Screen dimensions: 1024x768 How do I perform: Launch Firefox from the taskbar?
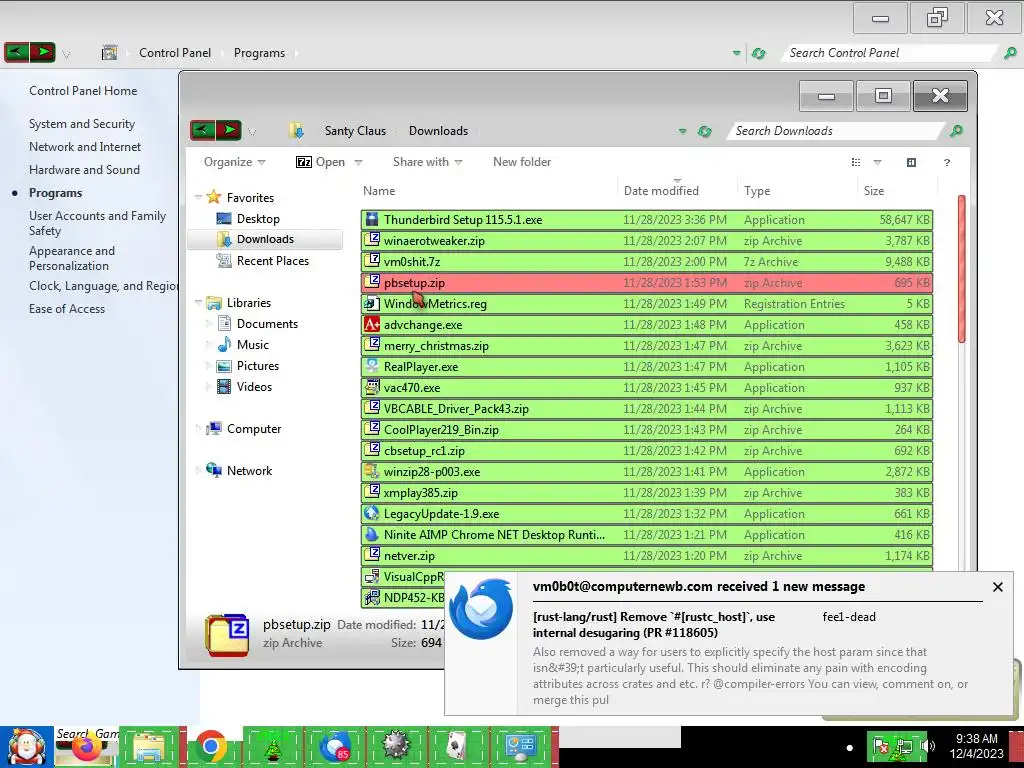[x=88, y=747]
